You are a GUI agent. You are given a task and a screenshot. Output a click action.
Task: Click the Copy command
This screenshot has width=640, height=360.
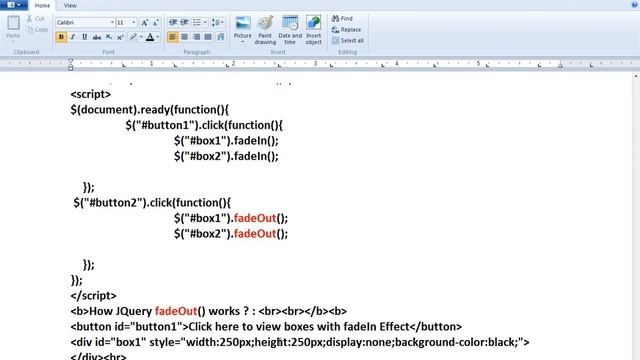37,29
